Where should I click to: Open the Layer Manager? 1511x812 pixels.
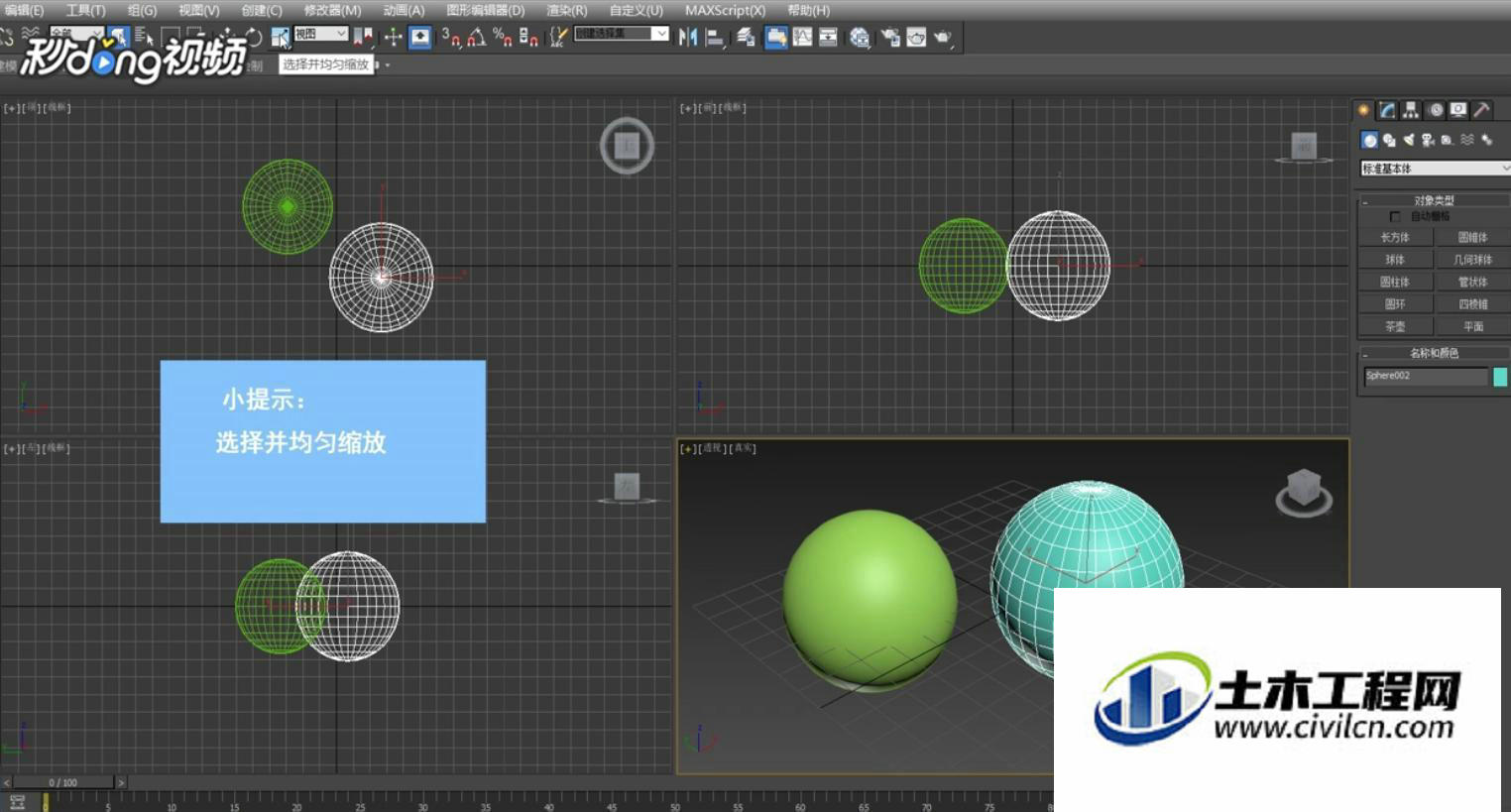click(x=746, y=38)
